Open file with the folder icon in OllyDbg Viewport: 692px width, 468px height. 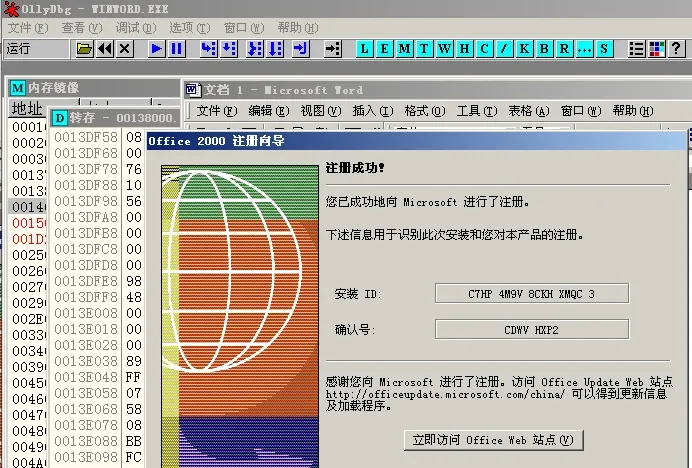[84, 49]
